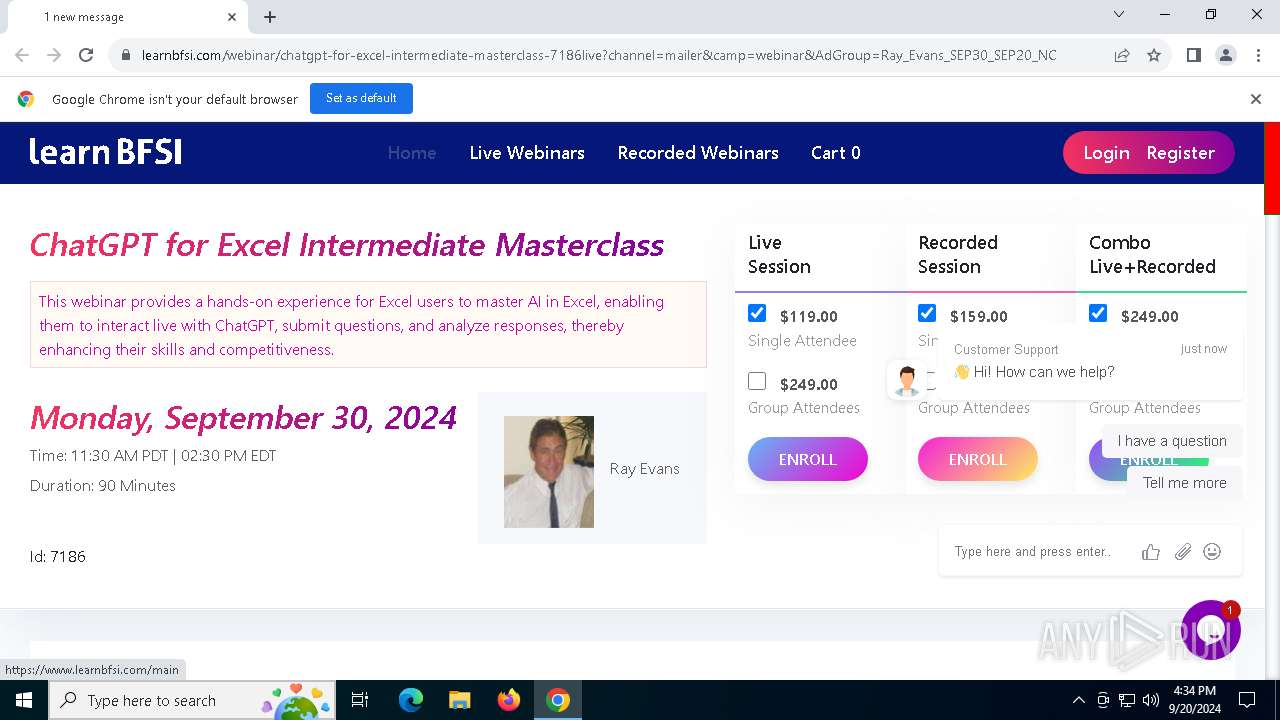This screenshot has height=720, width=1280.
Task: Dismiss the default browser notification bar
Action: (x=1256, y=99)
